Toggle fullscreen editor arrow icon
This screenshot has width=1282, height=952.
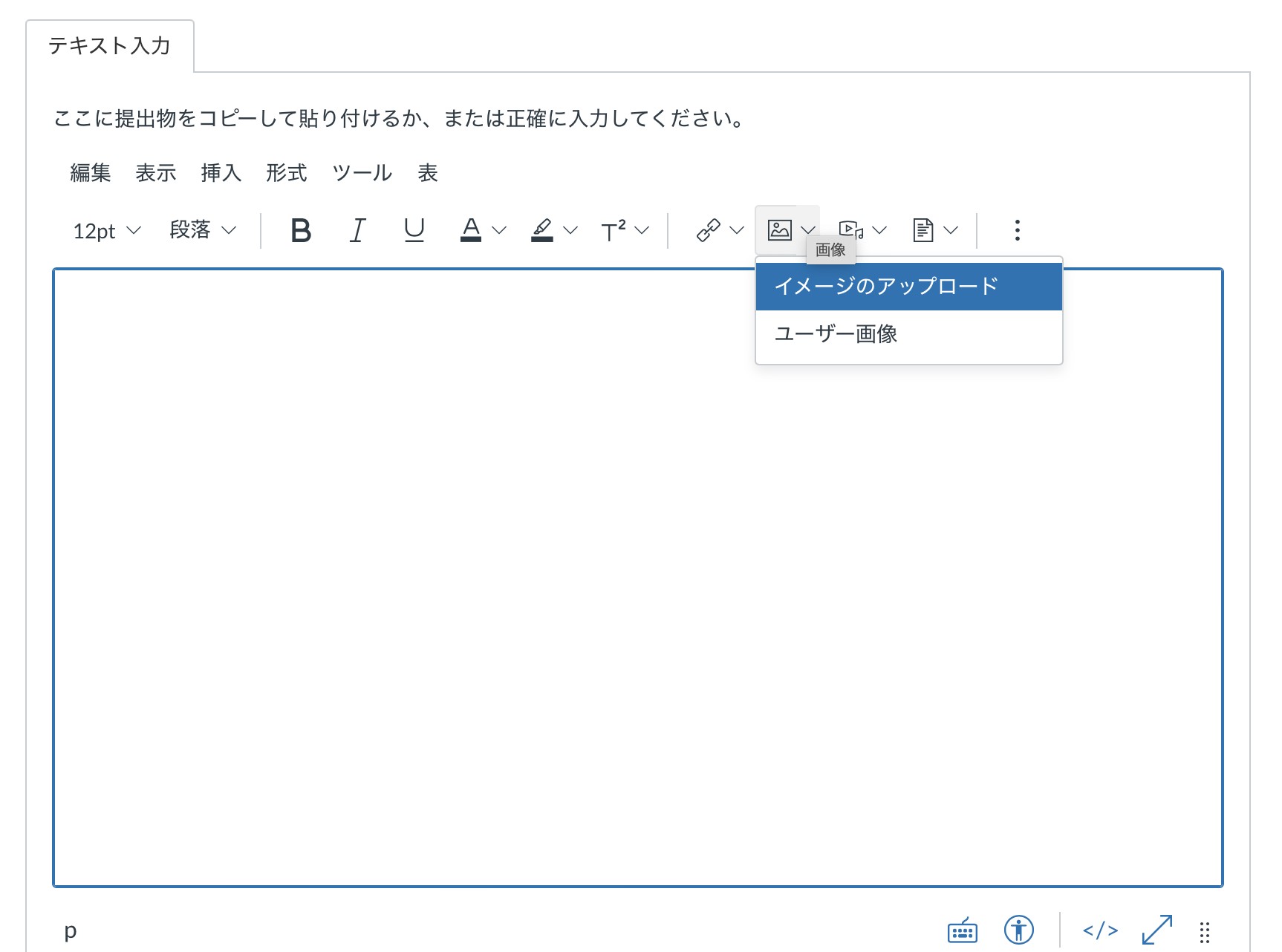point(1157,930)
